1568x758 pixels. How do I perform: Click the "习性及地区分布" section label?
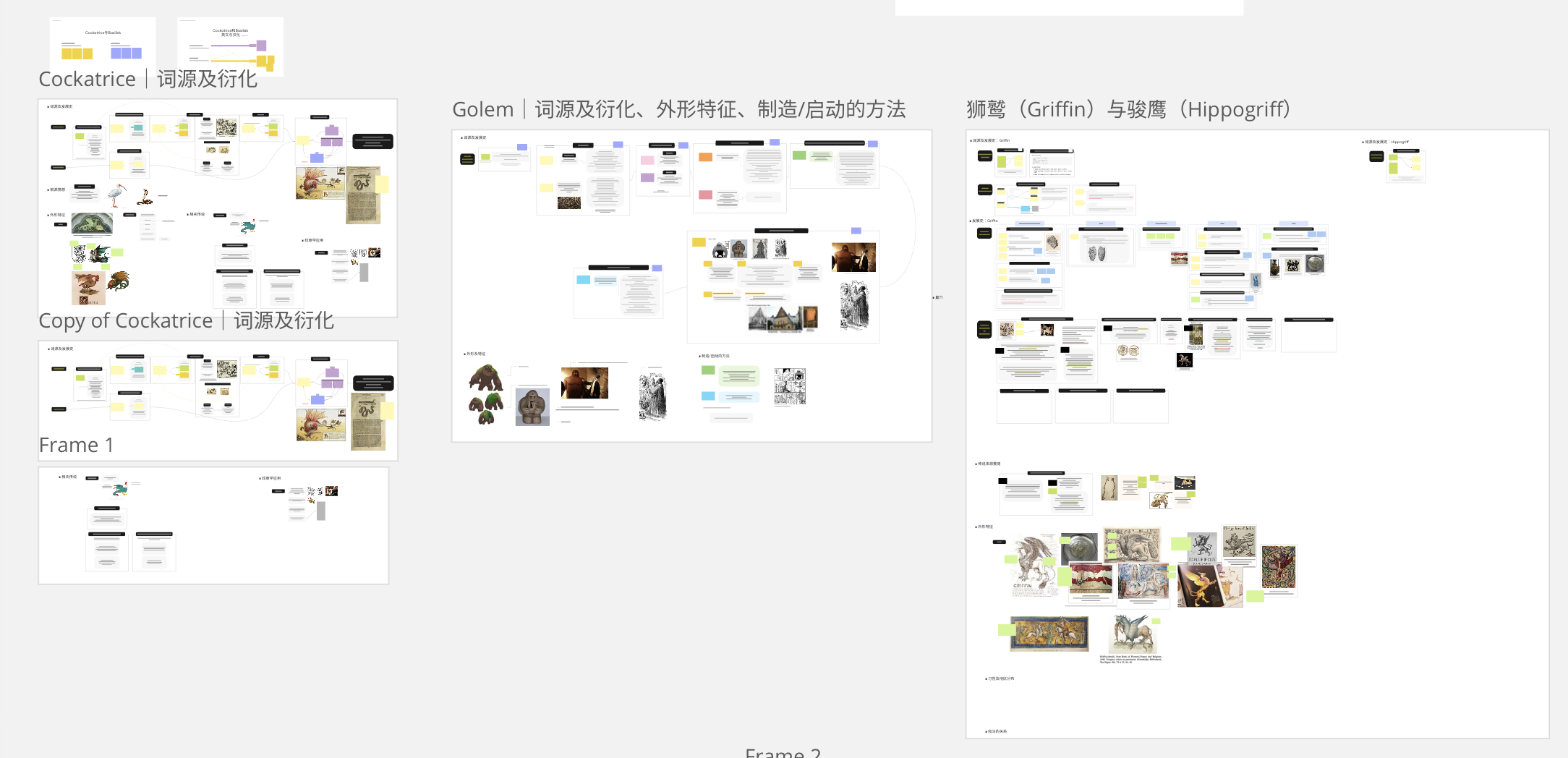[x=1000, y=678]
